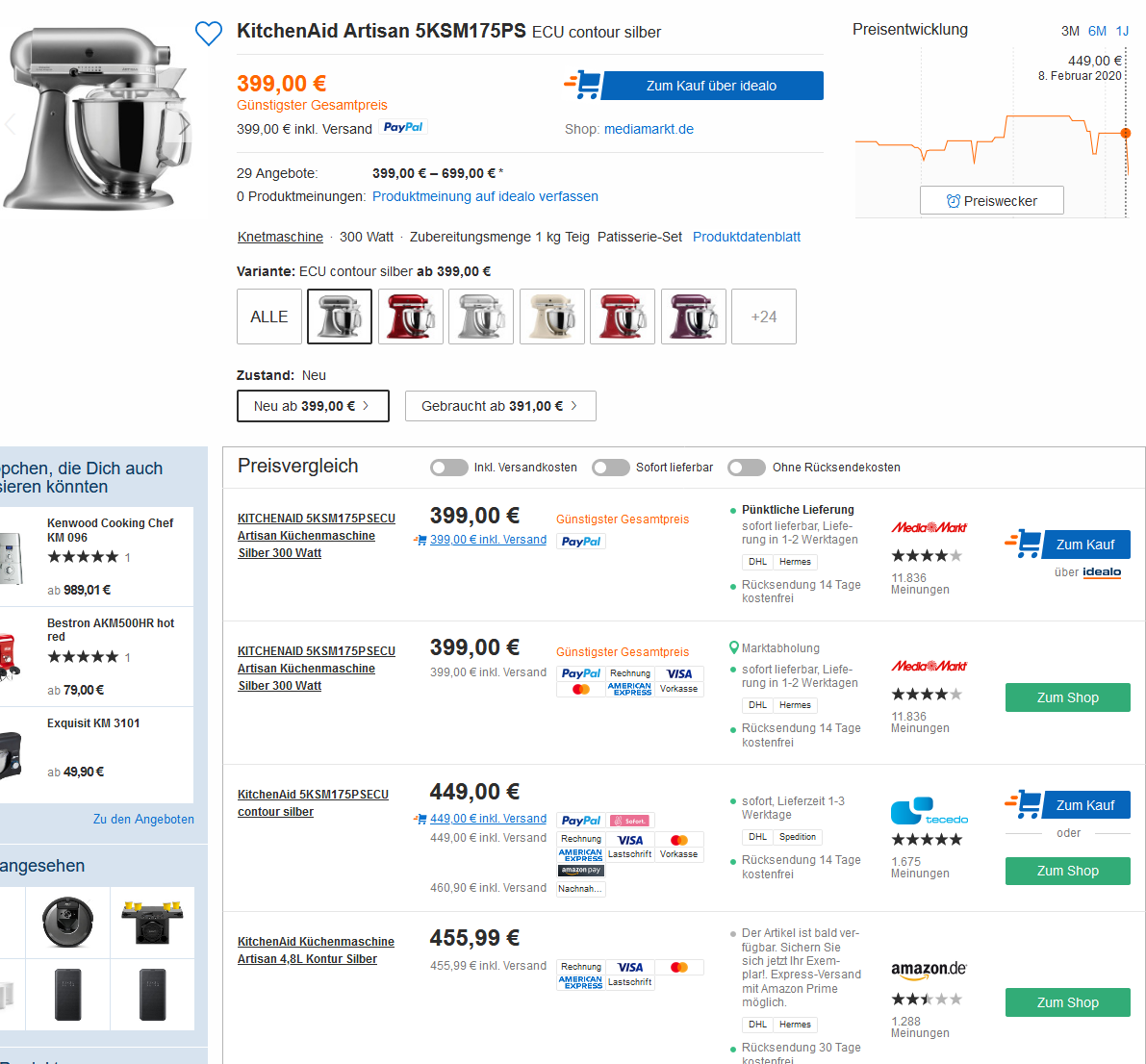
Task: Click the heart wishlist icon beside product title
Action: pyautogui.click(x=209, y=34)
